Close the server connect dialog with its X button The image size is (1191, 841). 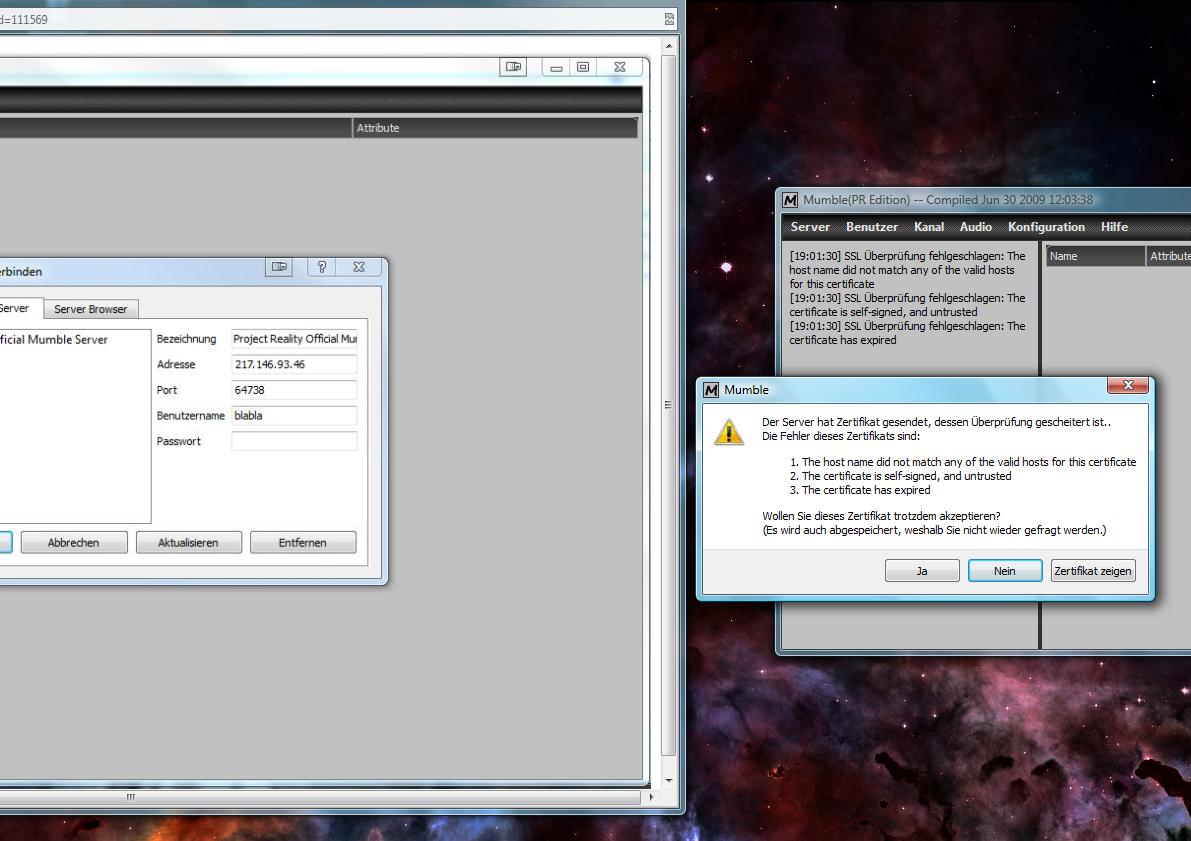[359, 267]
